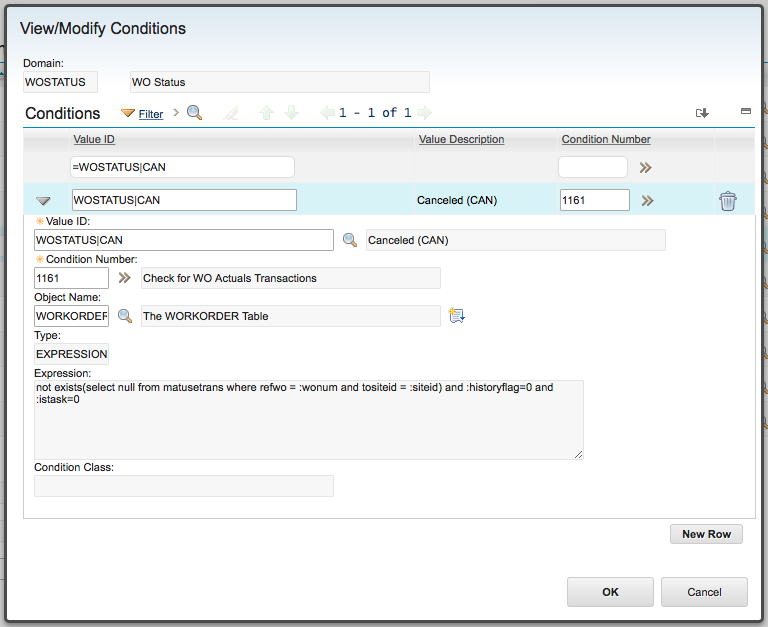This screenshot has height=627, width=768.
Task: Click the Conditions table download icon
Action: (702, 113)
